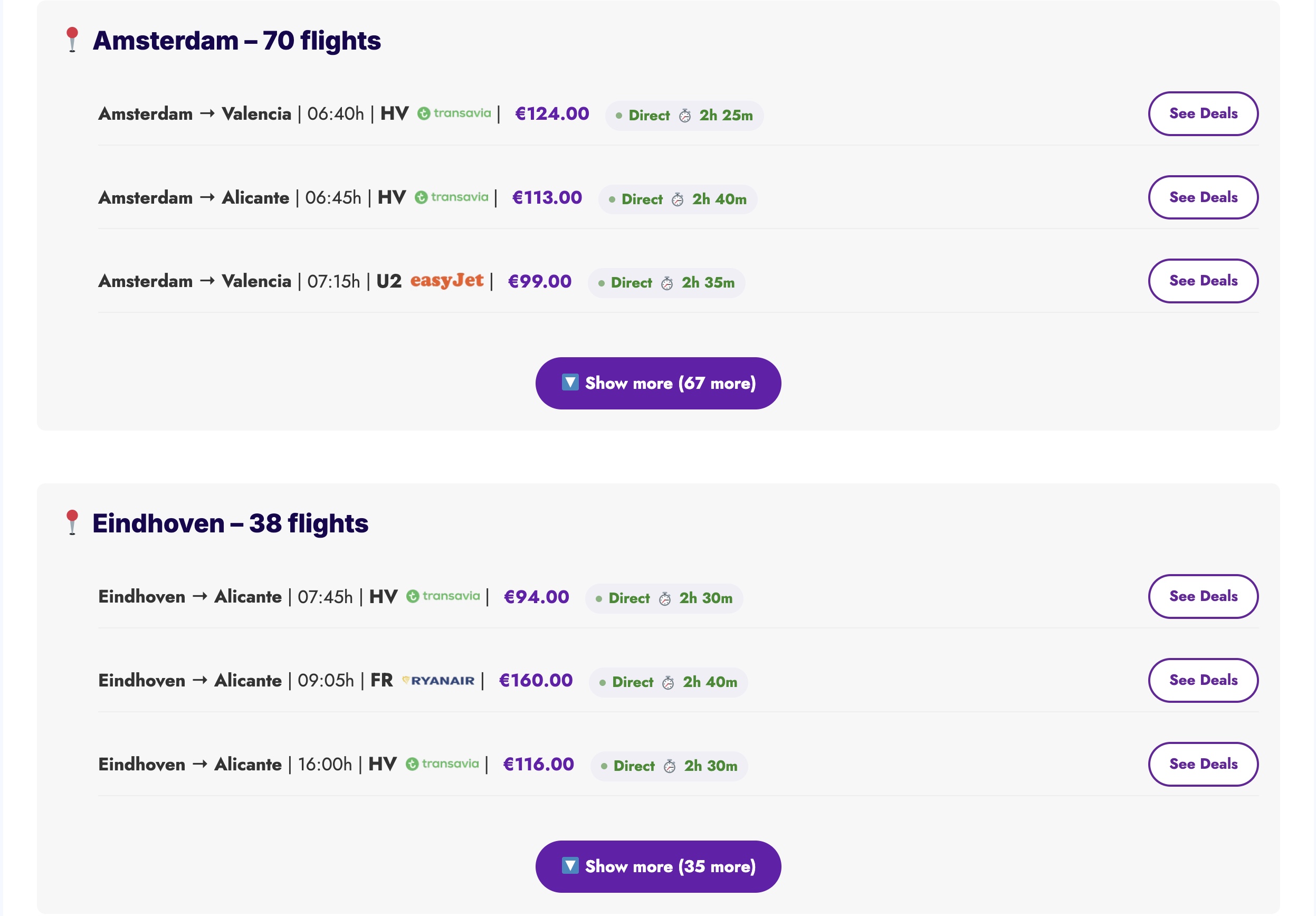Click the red pin icon beside Eindhoven heading
The width and height of the screenshot is (1316, 916).
tap(72, 522)
